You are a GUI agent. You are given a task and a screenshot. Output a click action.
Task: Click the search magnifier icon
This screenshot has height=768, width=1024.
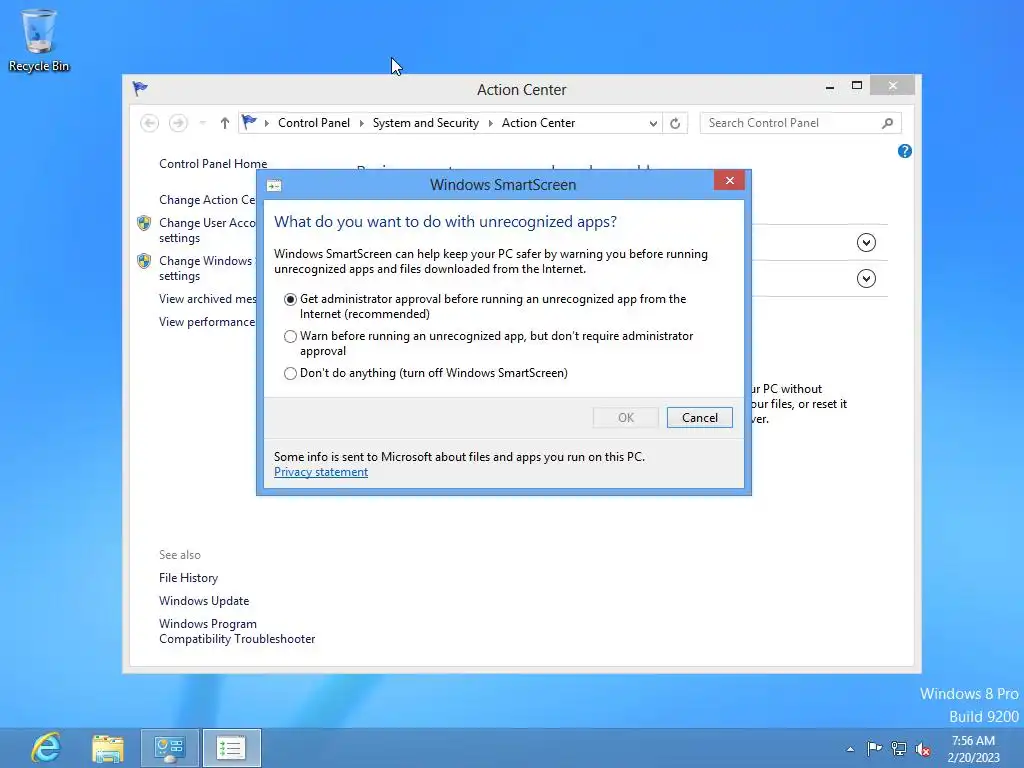pyautogui.click(x=887, y=123)
